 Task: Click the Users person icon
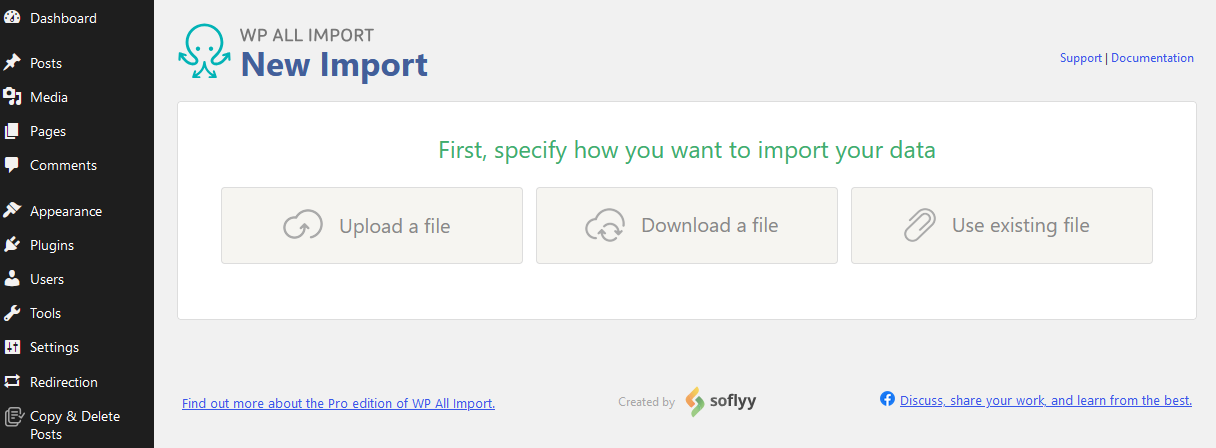point(12,279)
